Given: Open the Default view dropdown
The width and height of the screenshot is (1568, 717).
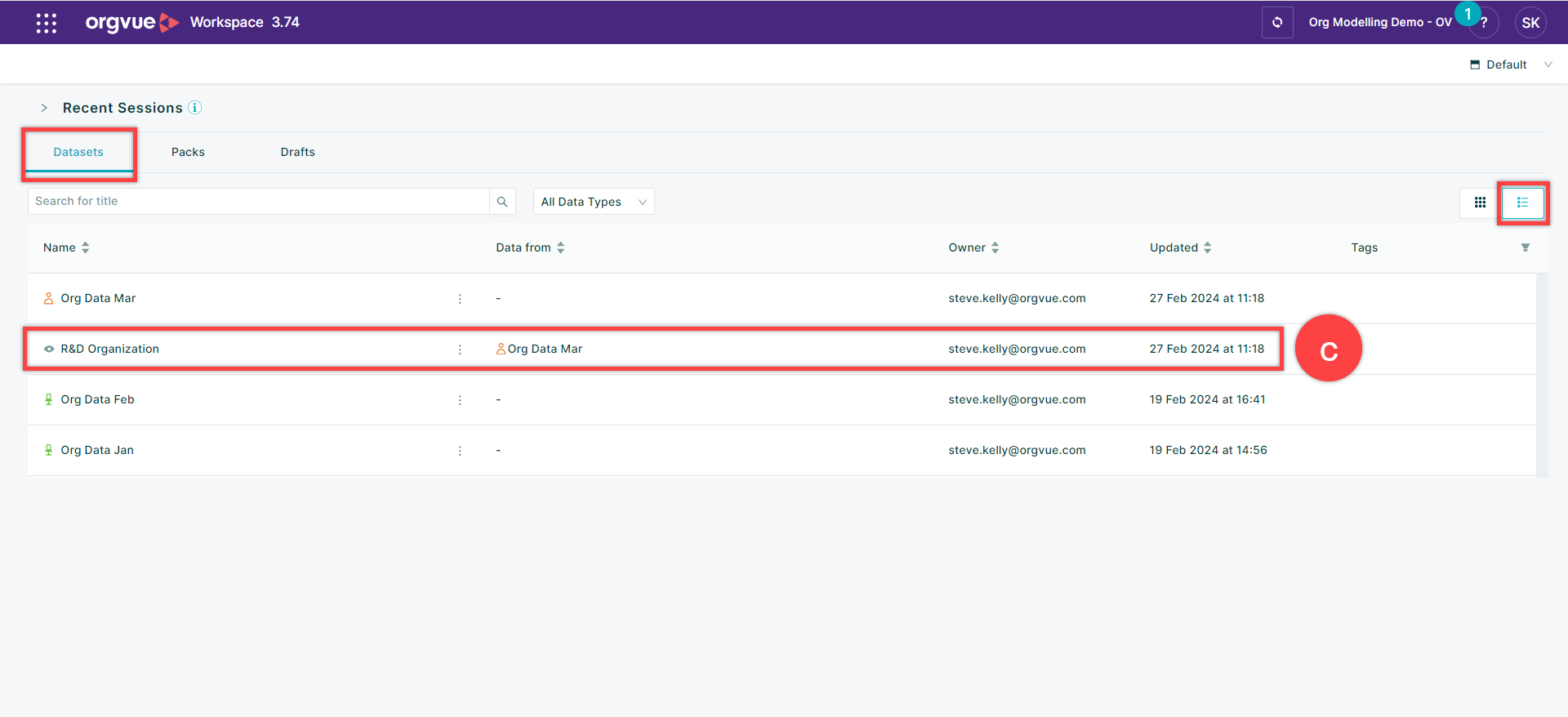Looking at the screenshot, I should pyautogui.click(x=1511, y=65).
